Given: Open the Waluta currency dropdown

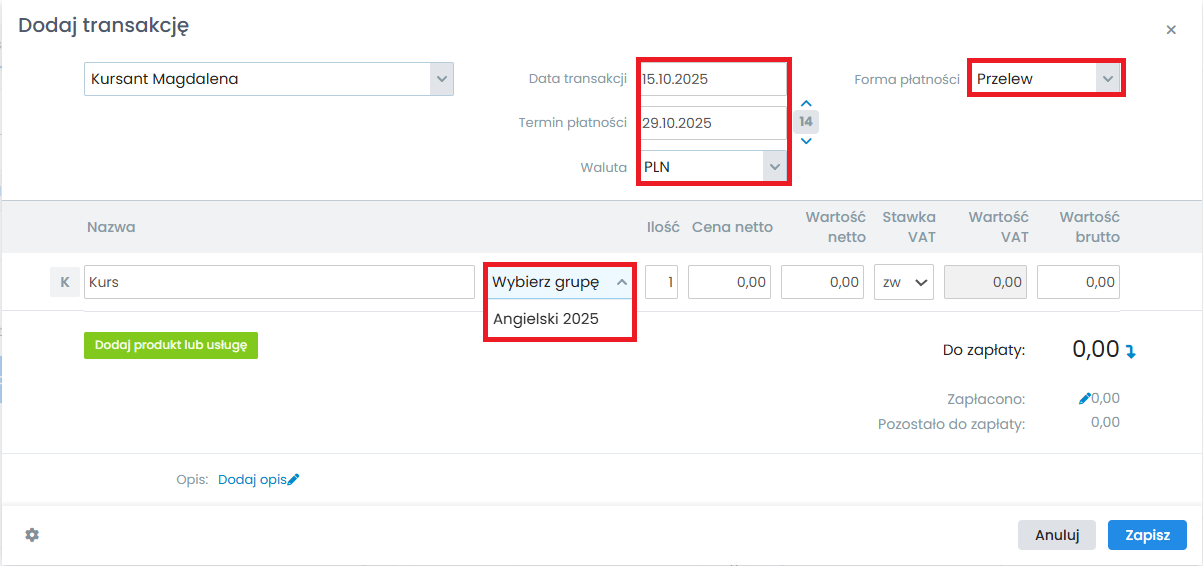Looking at the screenshot, I should (x=773, y=167).
